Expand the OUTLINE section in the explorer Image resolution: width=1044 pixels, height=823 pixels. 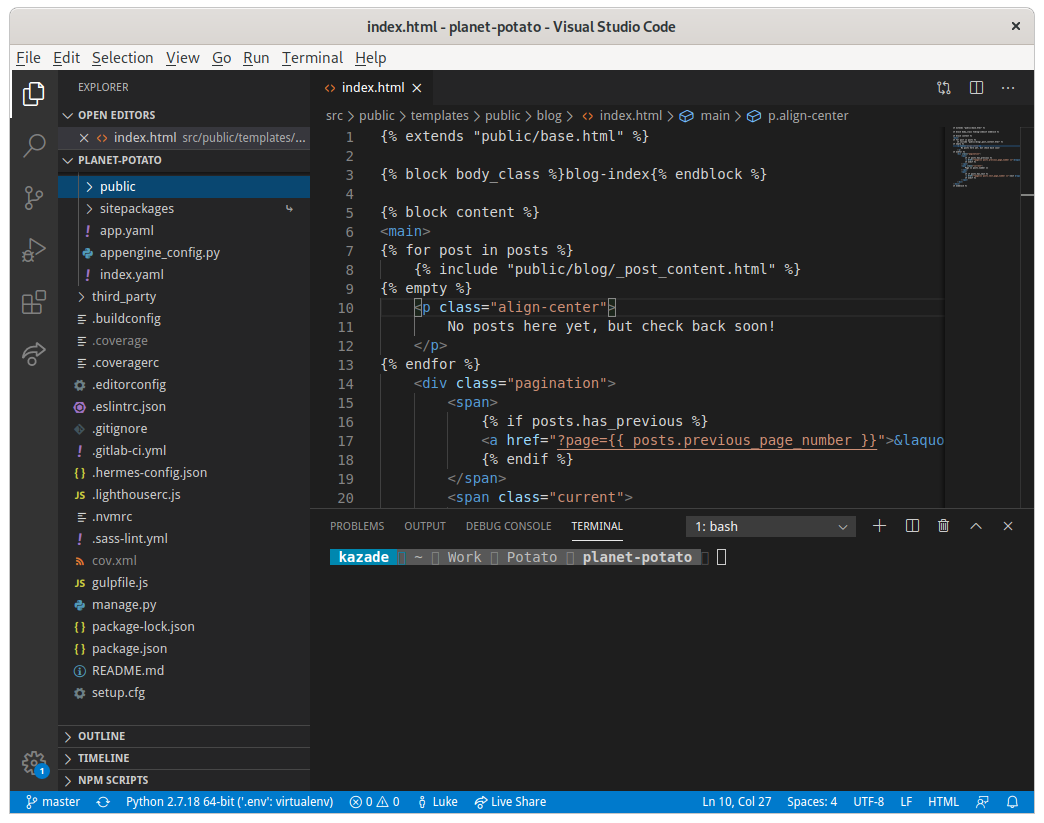click(x=100, y=735)
